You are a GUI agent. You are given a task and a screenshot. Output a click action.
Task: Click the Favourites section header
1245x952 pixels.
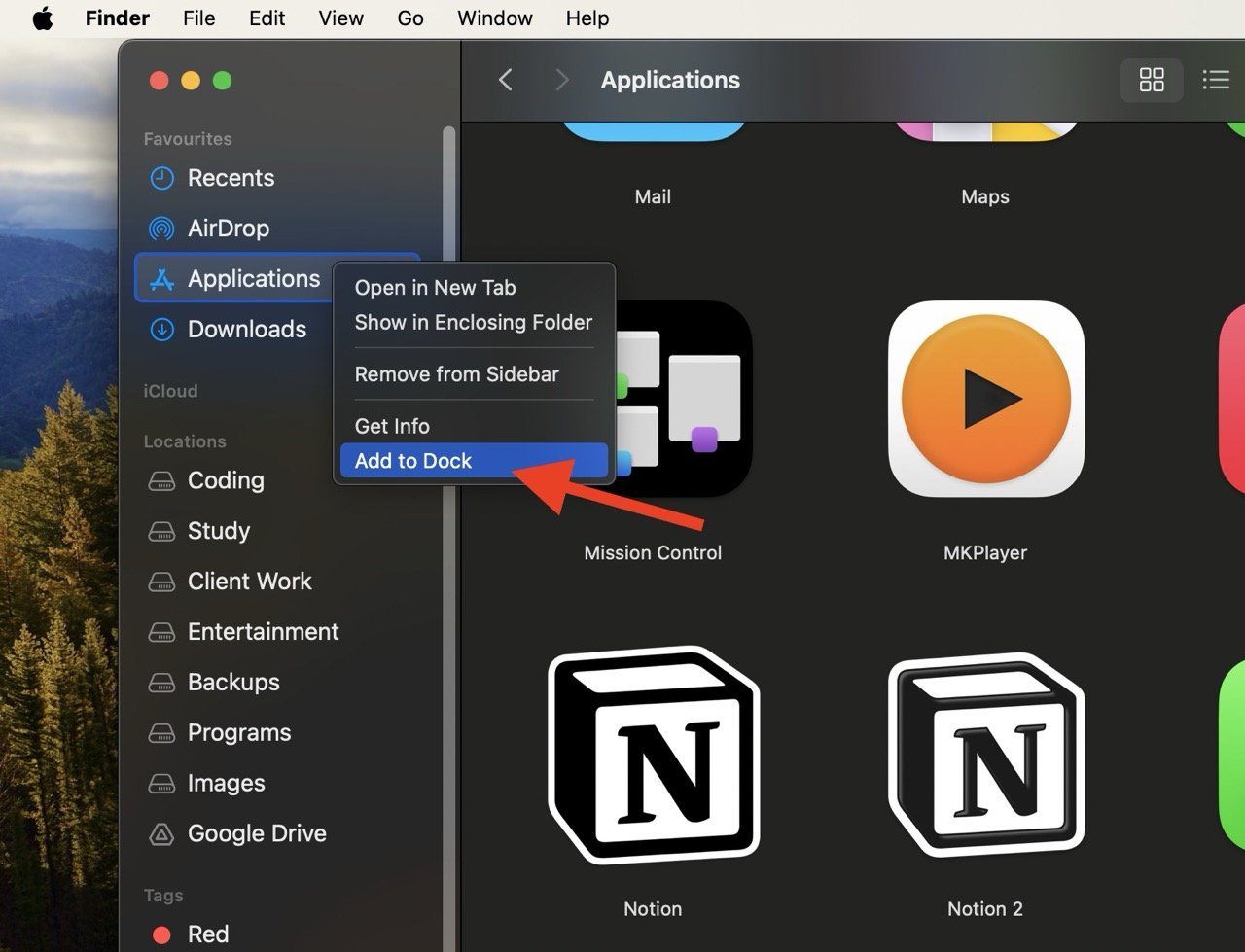tap(188, 139)
